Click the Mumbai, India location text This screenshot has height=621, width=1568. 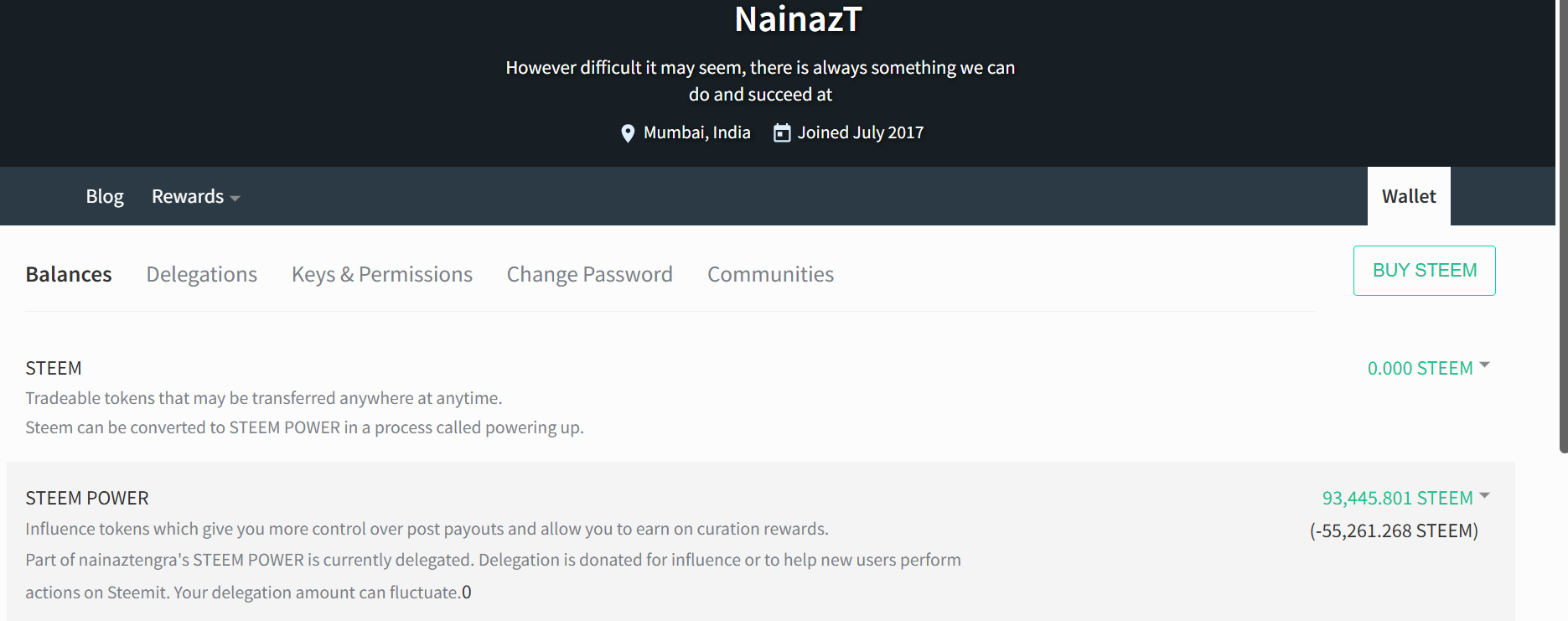point(697,132)
